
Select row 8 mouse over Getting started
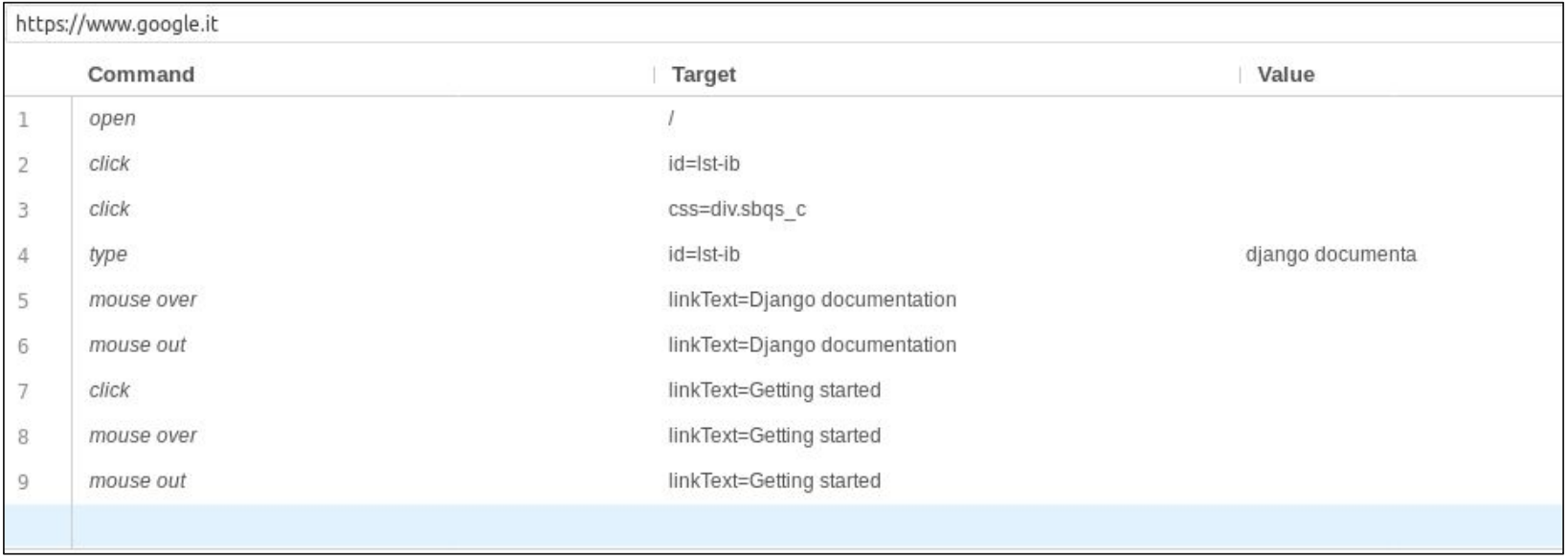coord(783,435)
